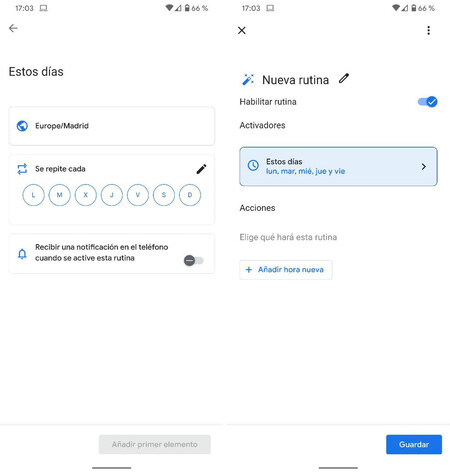450x472 pixels.
Task: Tap the repeat arrows icon
Action: click(x=22, y=169)
